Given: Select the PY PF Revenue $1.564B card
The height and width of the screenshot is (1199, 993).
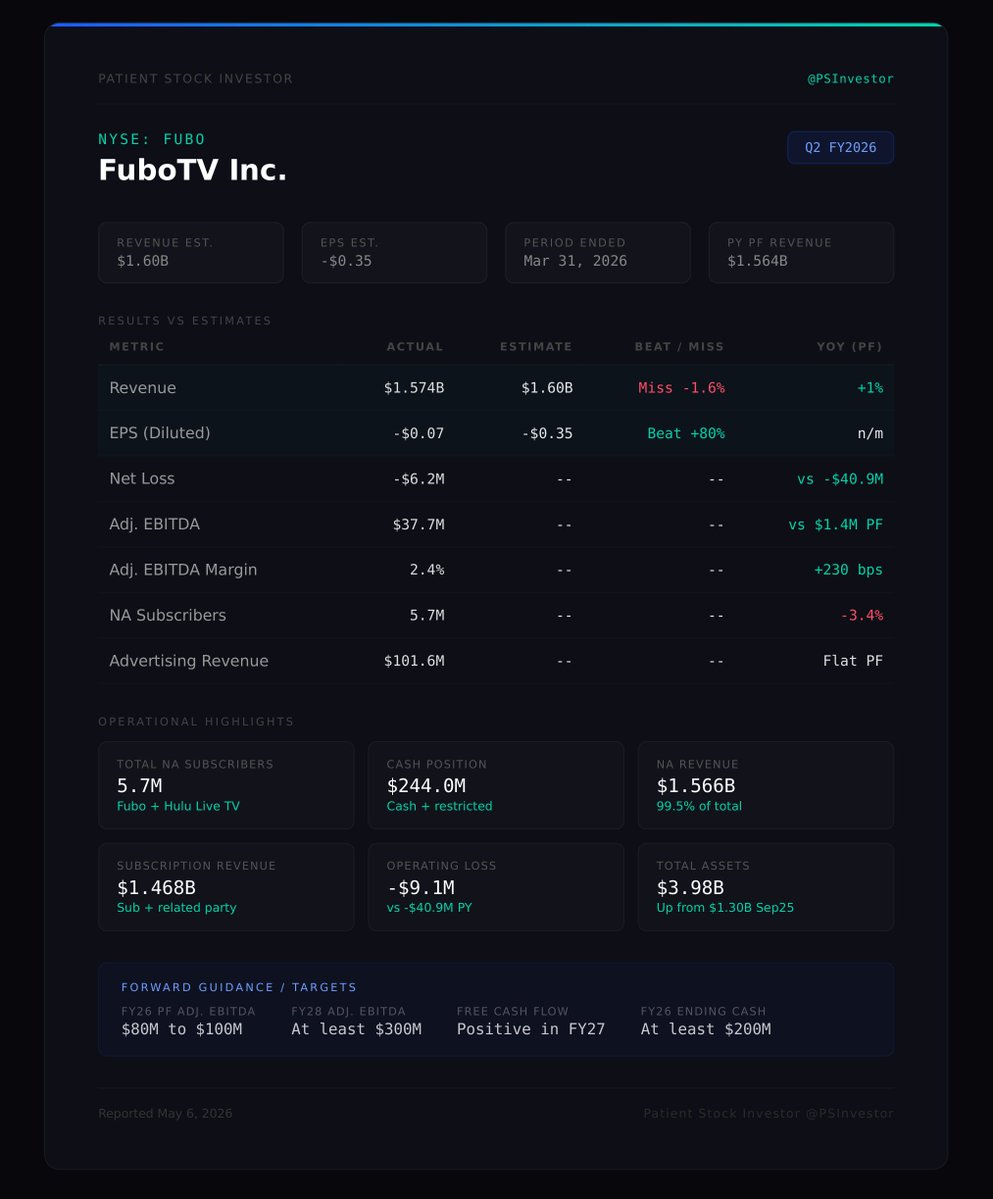Looking at the screenshot, I should point(801,252).
